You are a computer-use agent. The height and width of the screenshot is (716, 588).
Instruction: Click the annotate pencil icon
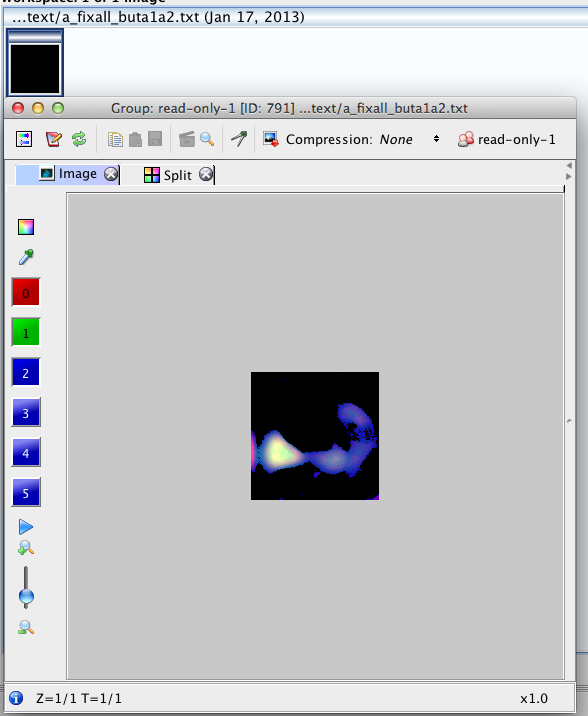pos(53,139)
